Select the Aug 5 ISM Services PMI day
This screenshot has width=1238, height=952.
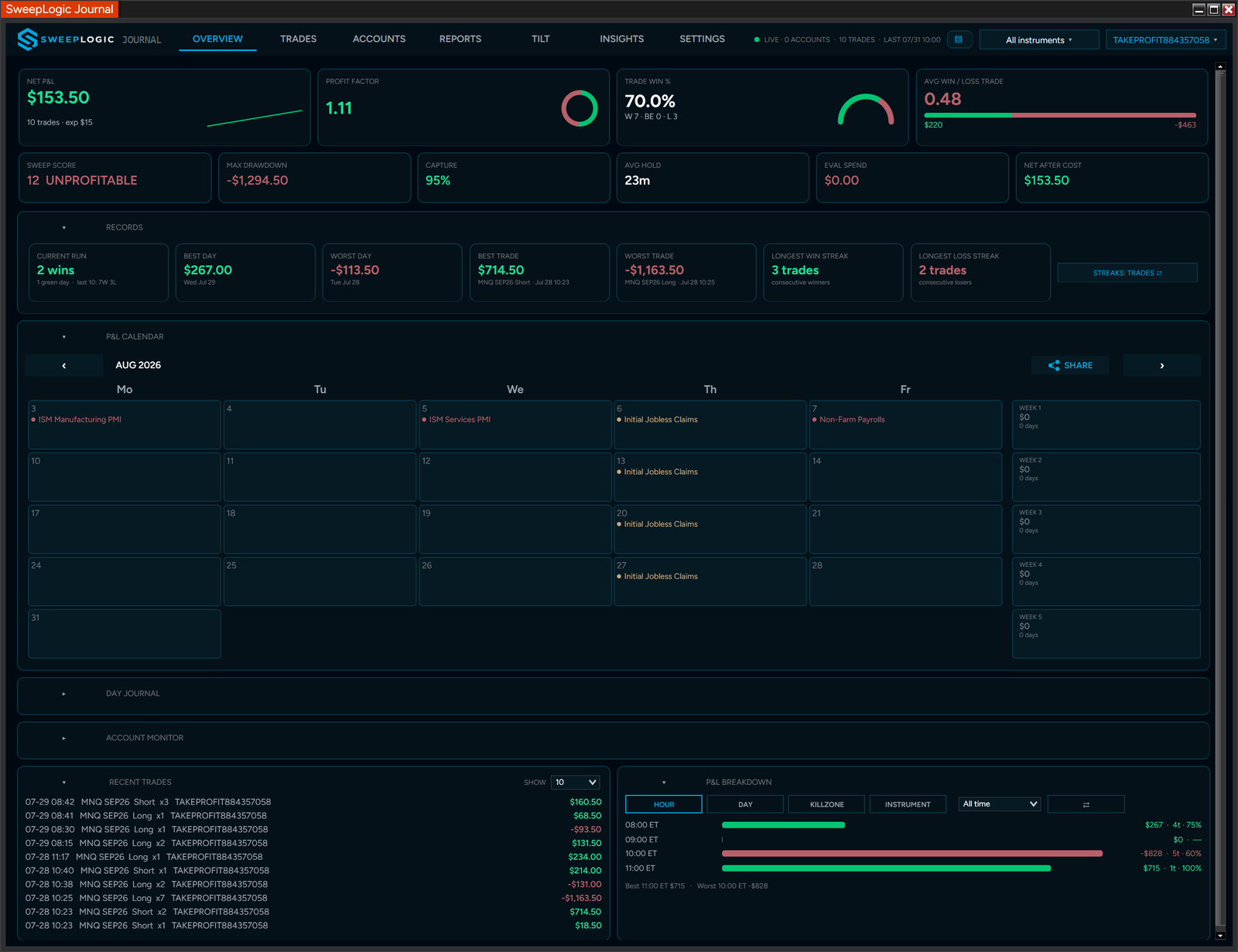click(x=515, y=425)
